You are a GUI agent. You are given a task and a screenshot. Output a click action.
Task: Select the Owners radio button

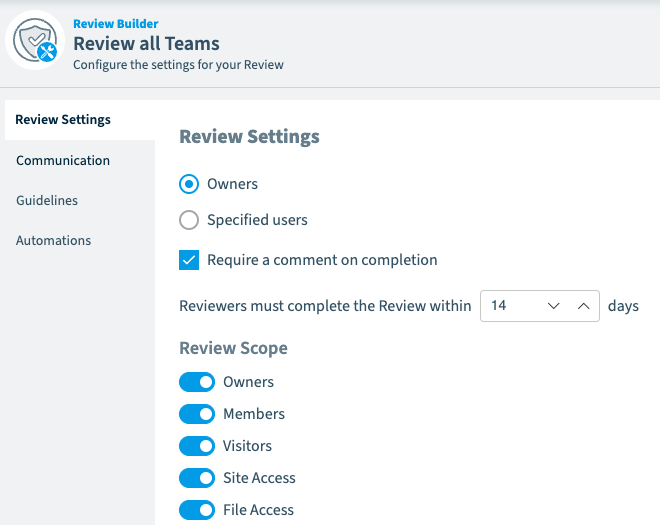coord(189,184)
